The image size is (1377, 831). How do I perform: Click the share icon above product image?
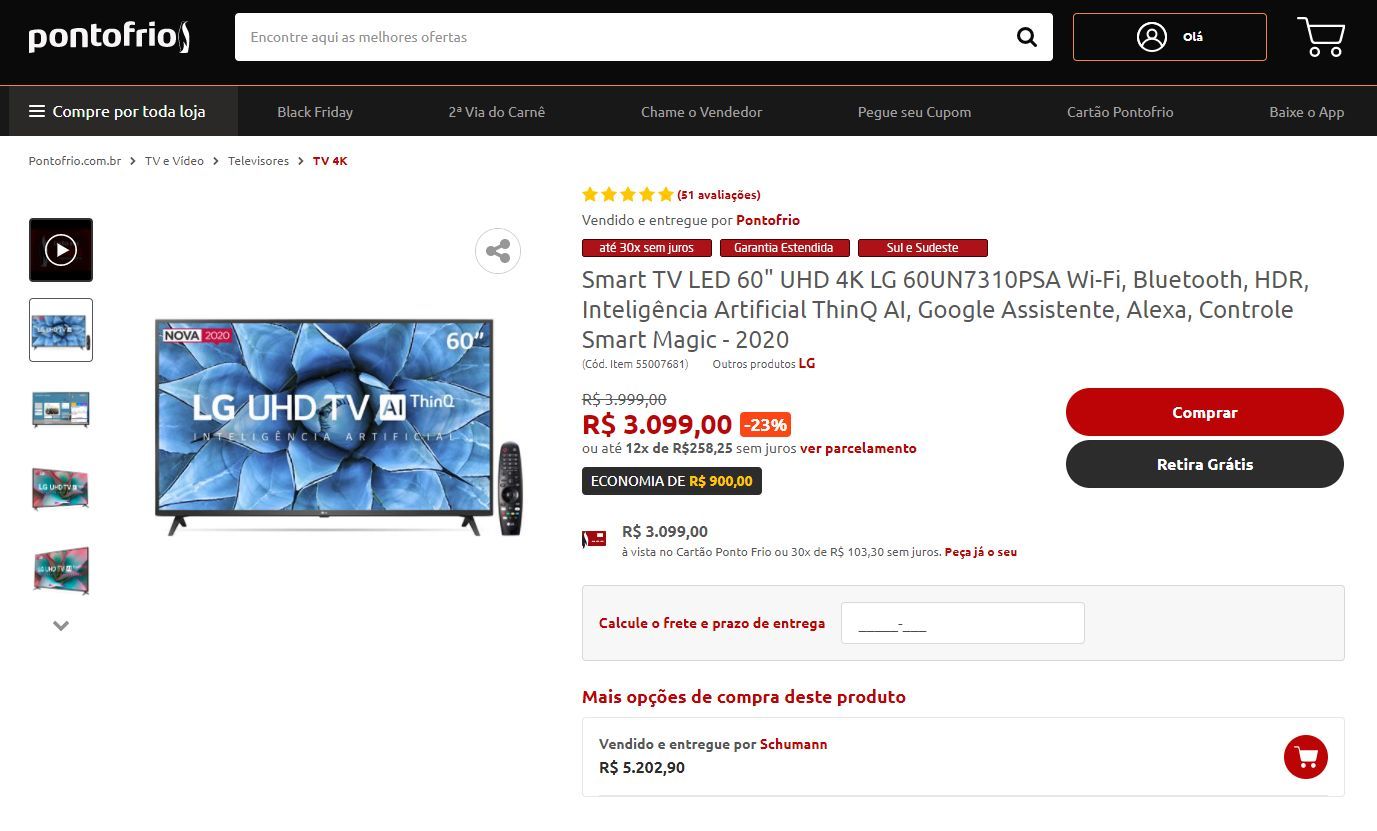coord(498,251)
